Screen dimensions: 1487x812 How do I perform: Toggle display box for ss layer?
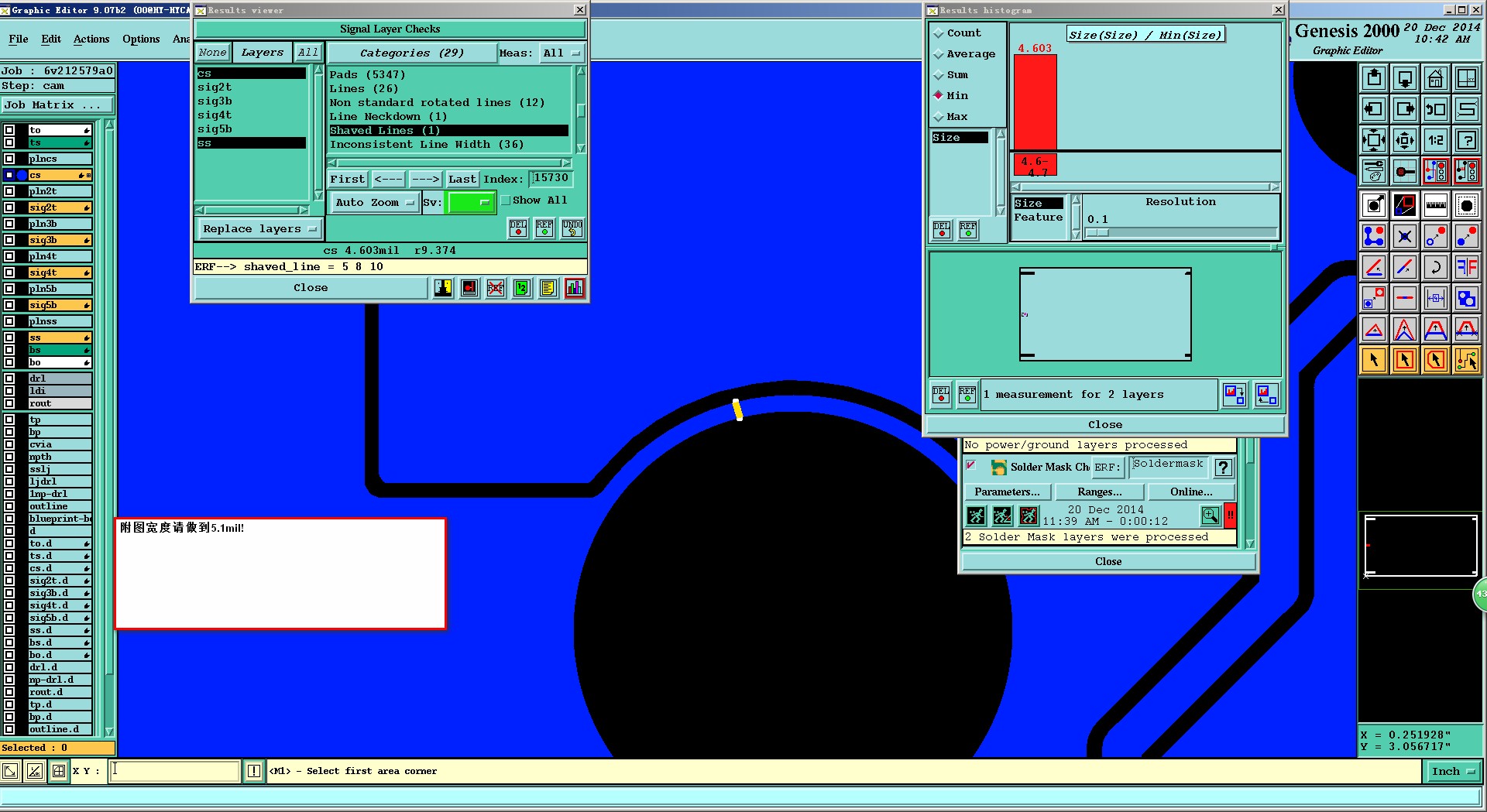point(9,337)
